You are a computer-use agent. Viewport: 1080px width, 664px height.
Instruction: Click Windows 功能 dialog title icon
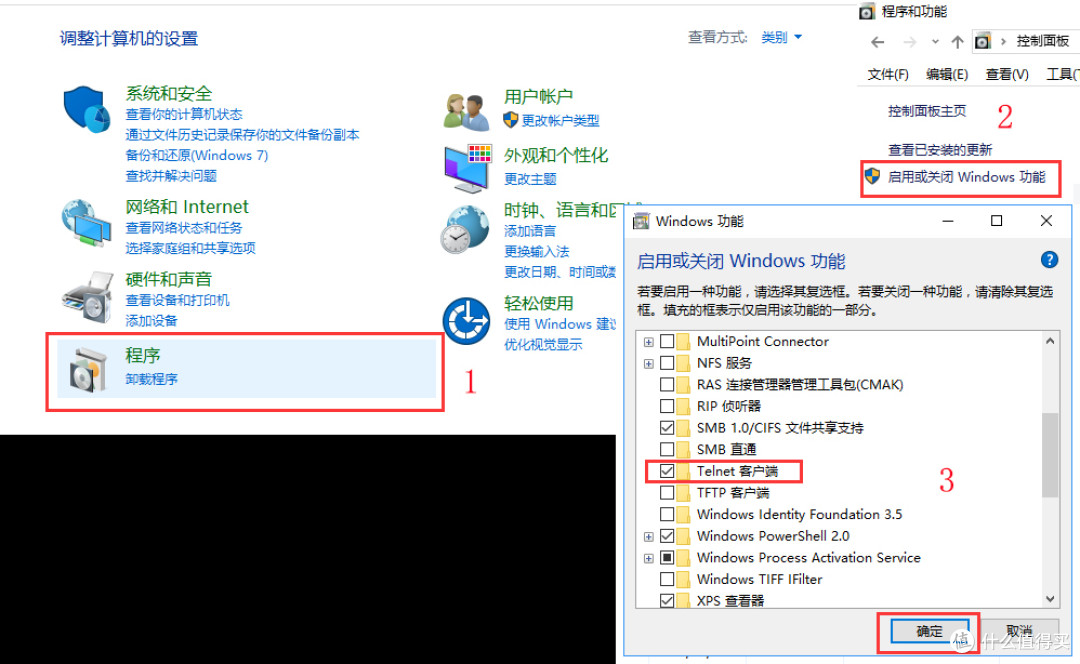coord(641,221)
